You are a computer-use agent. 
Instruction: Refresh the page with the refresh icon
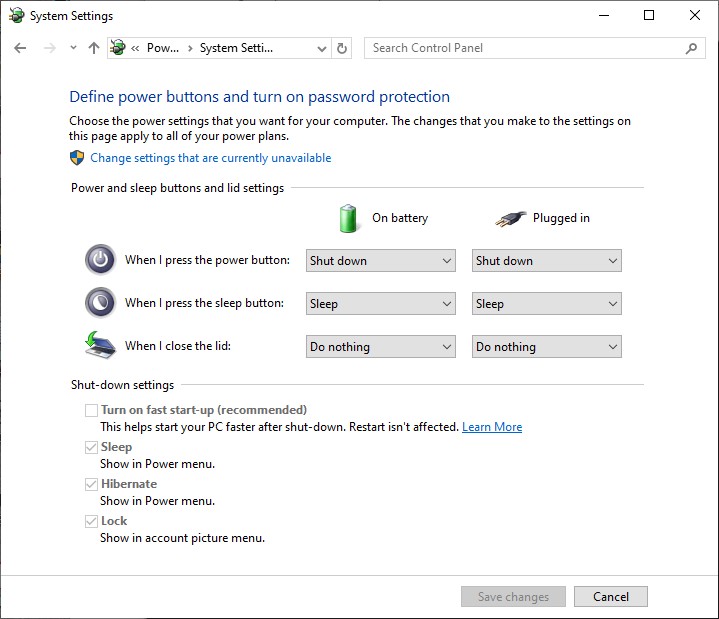tap(342, 48)
